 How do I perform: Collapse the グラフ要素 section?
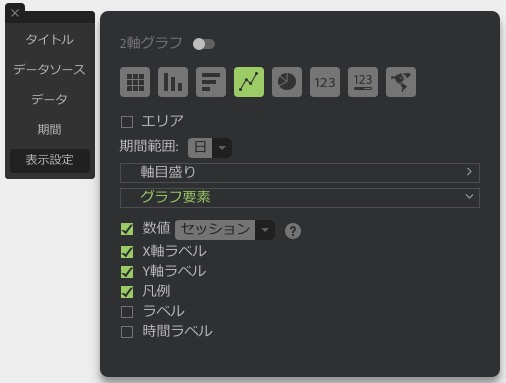coord(300,198)
